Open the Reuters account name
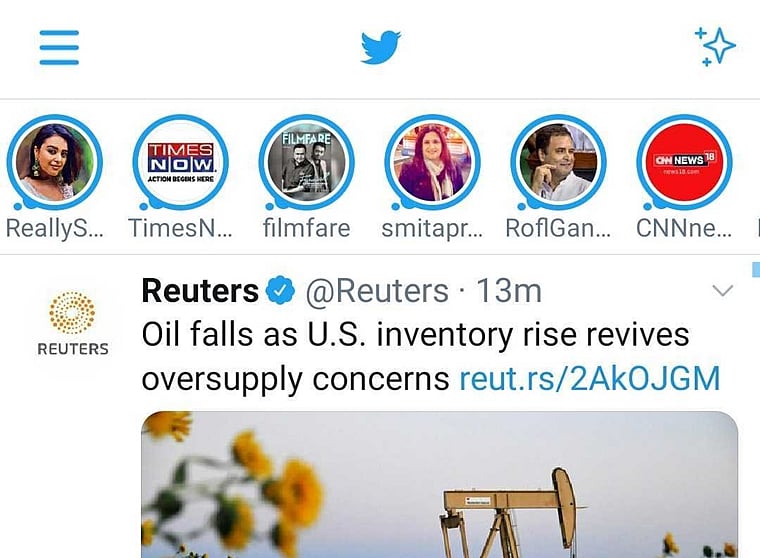 (x=200, y=291)
